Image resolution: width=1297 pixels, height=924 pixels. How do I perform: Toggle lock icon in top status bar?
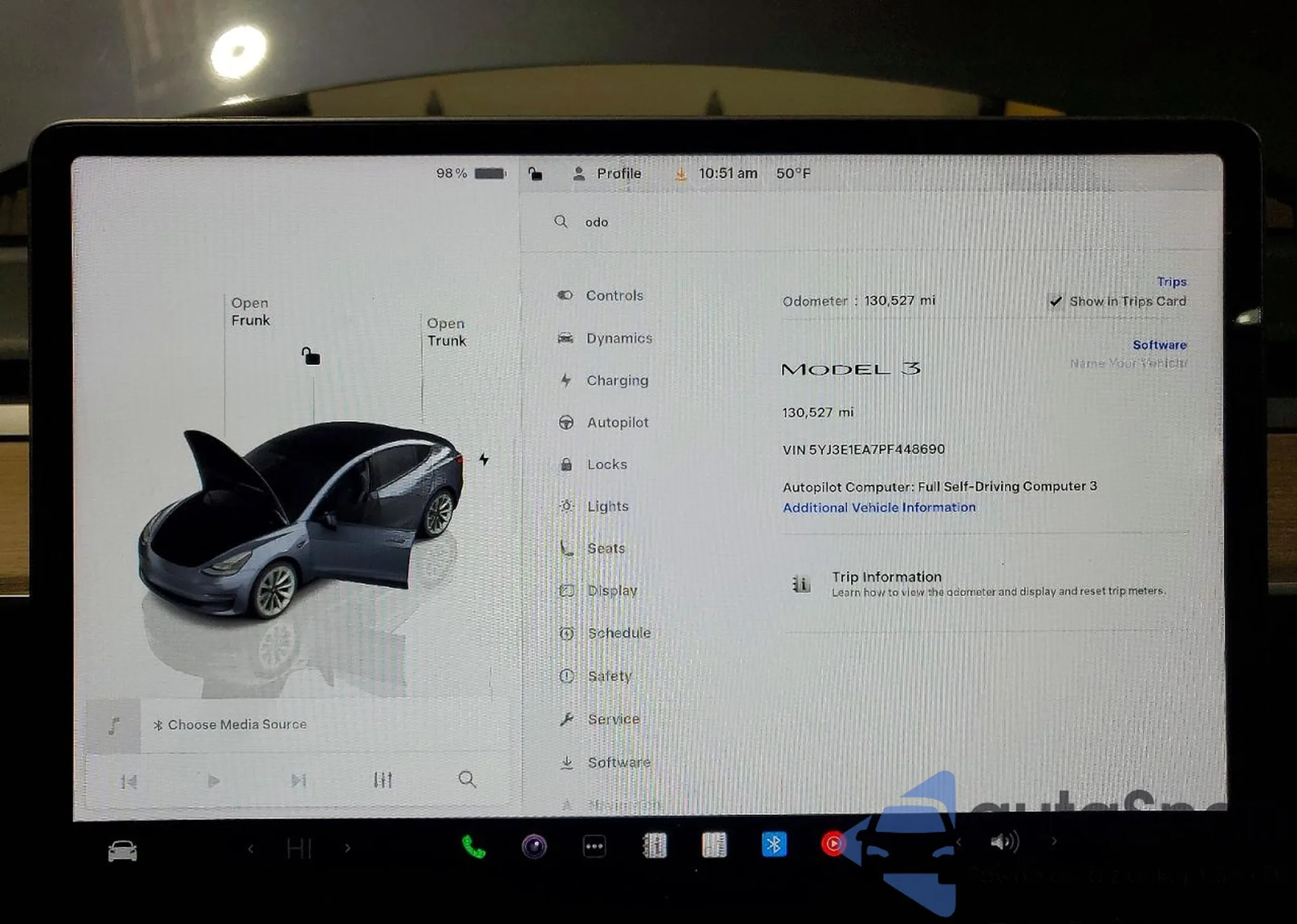coord(535,174)
